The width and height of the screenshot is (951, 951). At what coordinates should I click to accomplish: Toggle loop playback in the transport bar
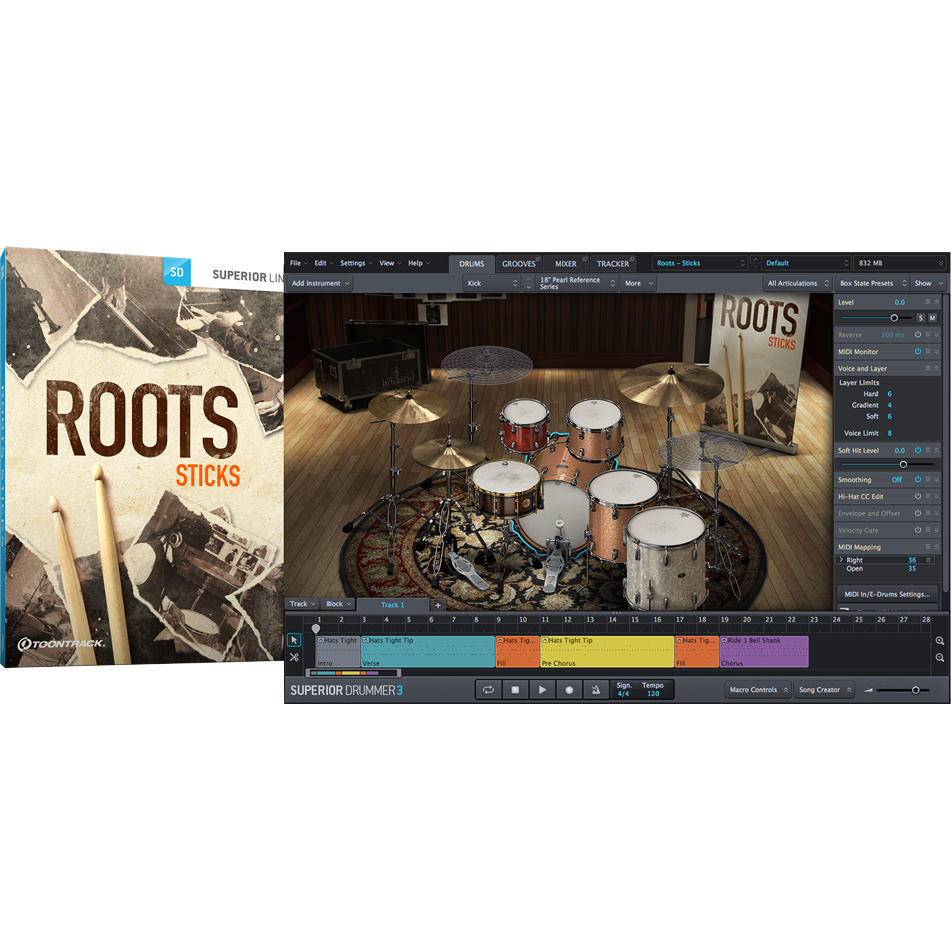point(488,690)
